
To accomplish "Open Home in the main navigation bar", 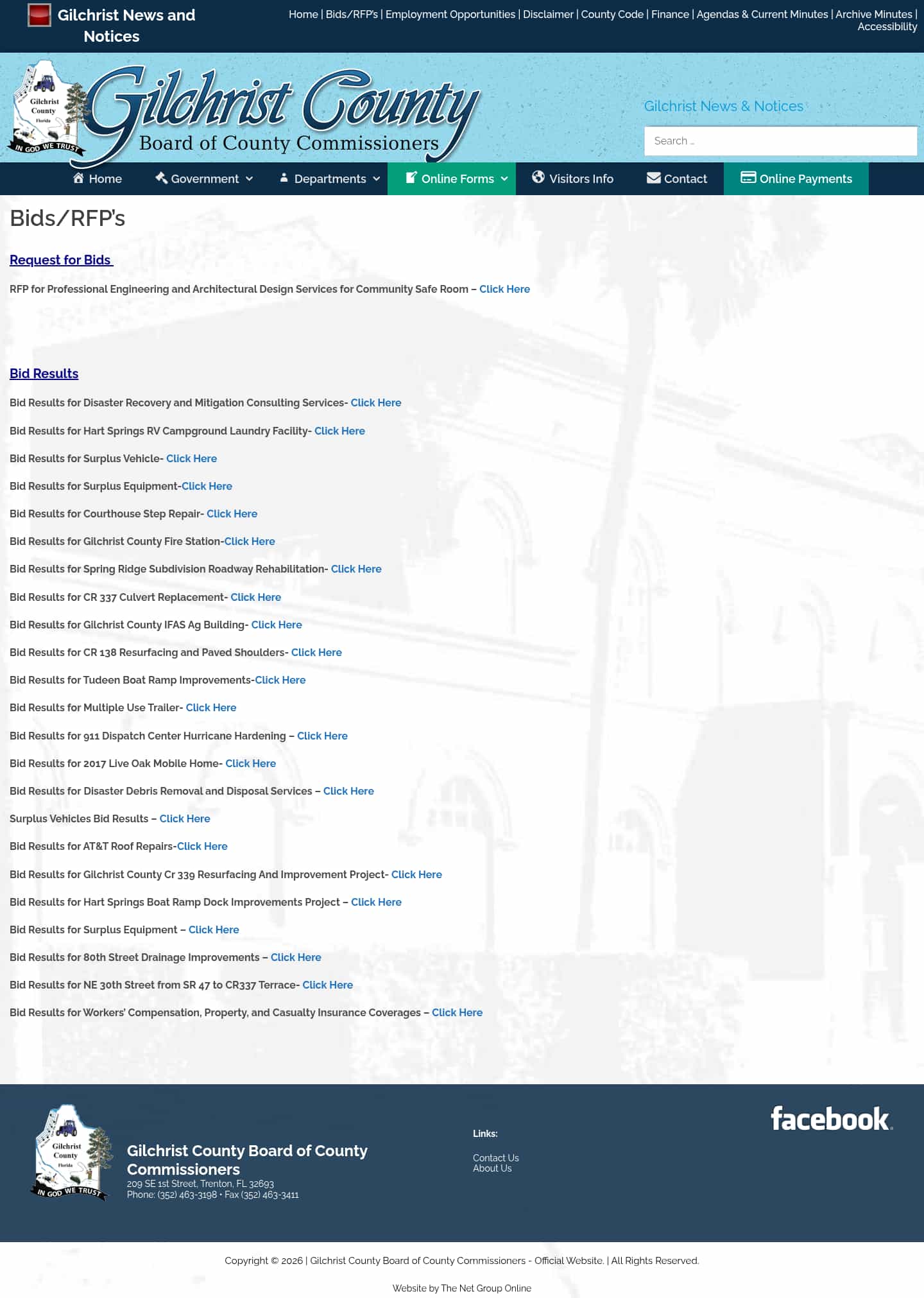I will pos(98,178).
